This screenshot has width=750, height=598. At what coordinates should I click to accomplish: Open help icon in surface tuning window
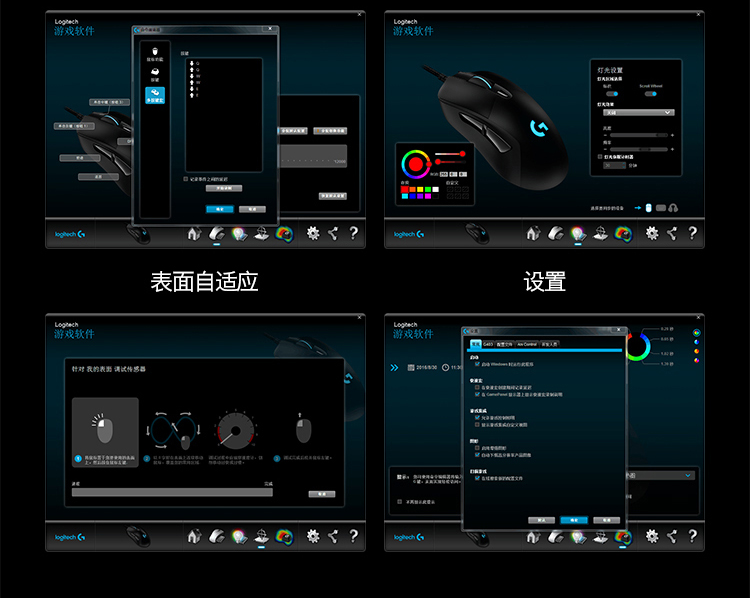point(353,536)
